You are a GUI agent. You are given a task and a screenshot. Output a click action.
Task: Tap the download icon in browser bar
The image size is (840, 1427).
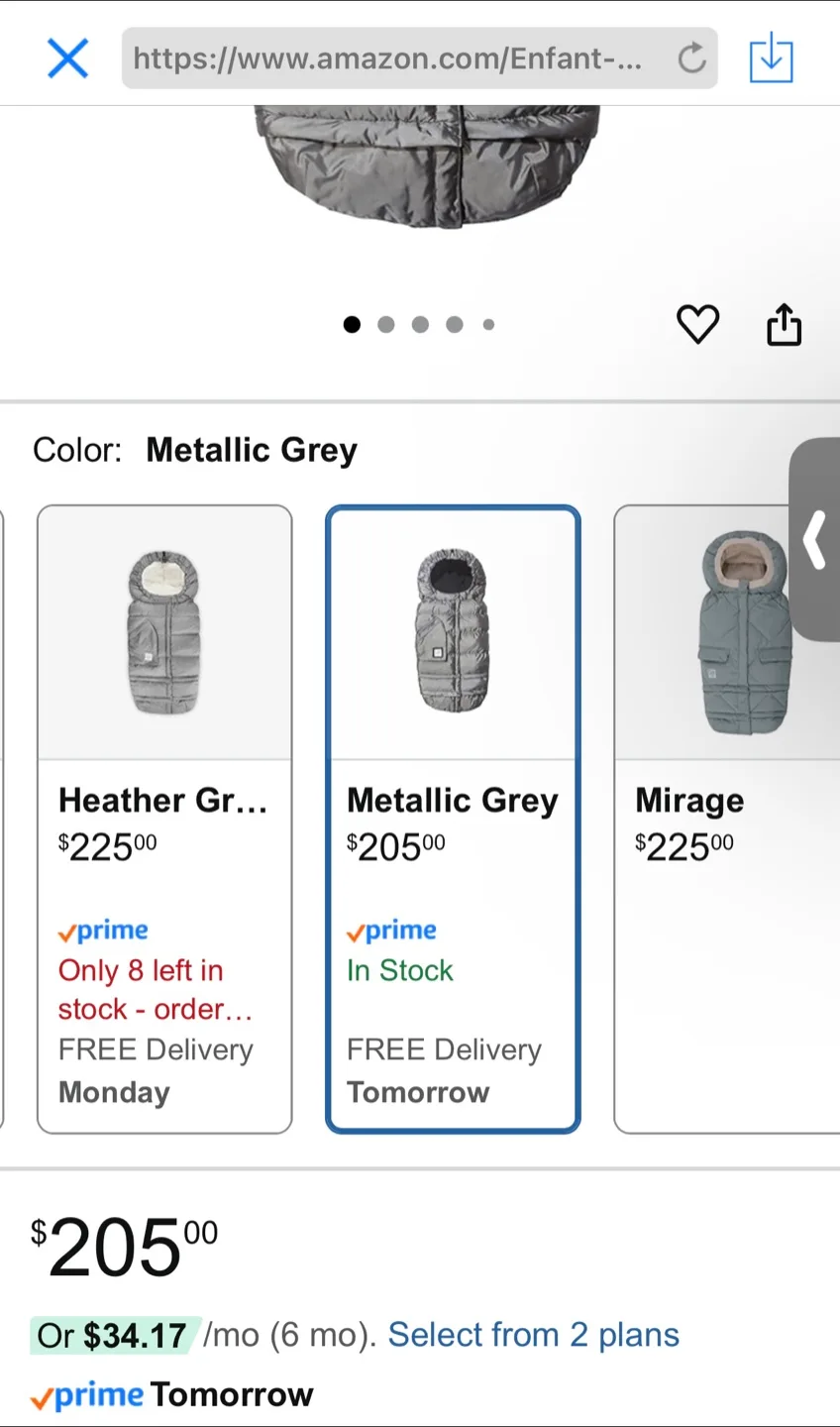click(x=771, y=58)
